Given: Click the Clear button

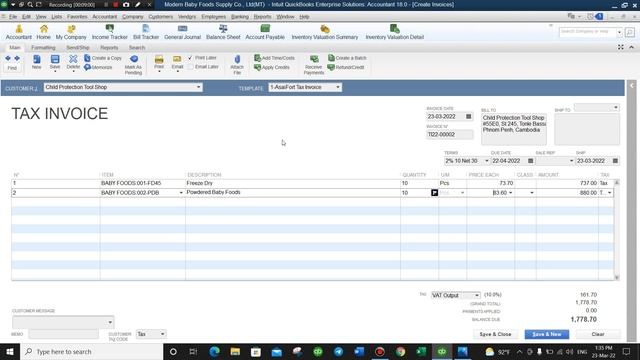Looking at the screenshot, I should coord(598,334).
